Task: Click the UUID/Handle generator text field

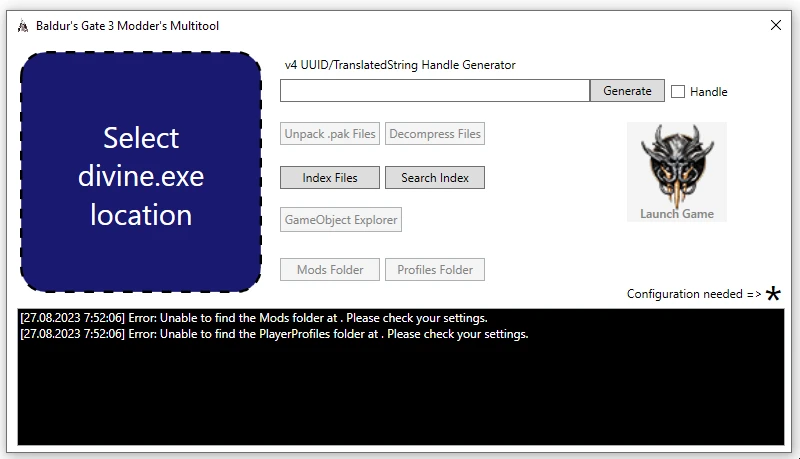Action: (x=435, y=91)
